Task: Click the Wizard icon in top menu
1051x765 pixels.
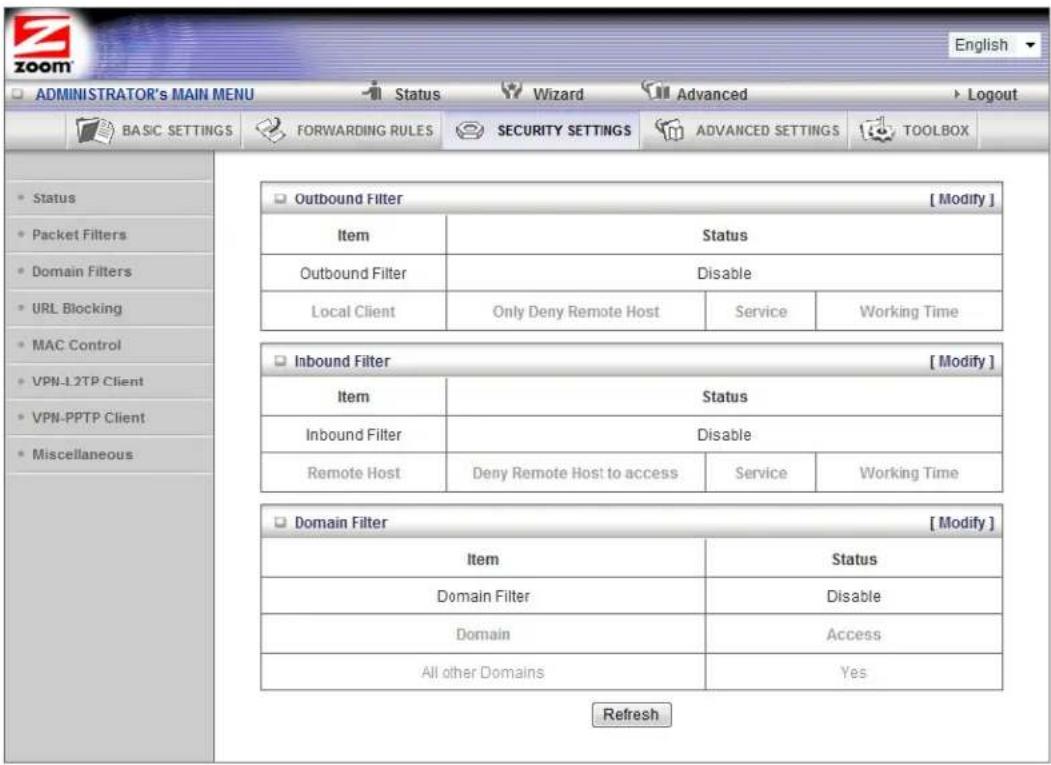Action: (x=512, y=91)
